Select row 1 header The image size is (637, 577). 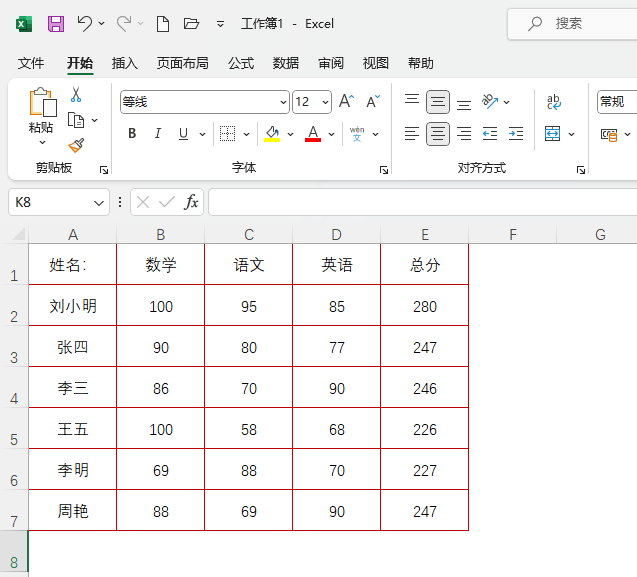[14, 265]
